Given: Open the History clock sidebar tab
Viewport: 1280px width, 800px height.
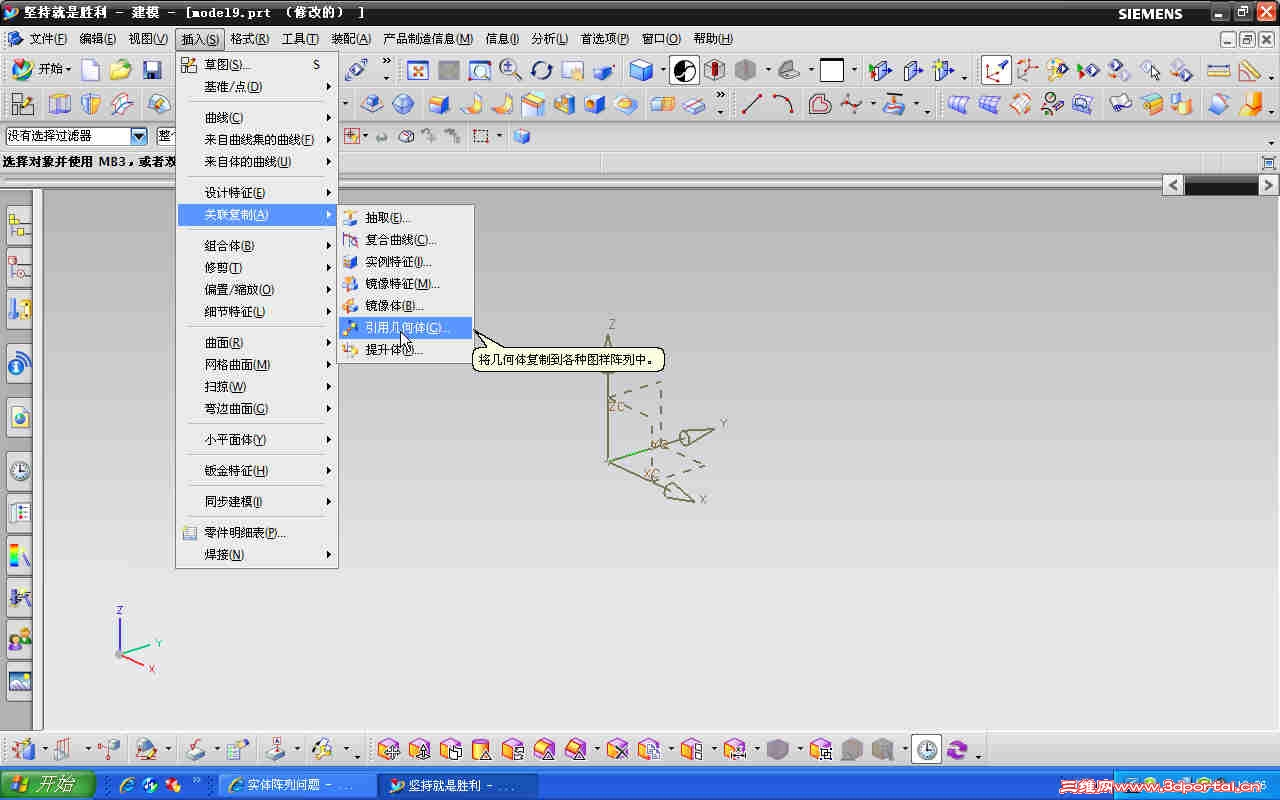Looking at the screenshot, I should click(x=19, y=470).
